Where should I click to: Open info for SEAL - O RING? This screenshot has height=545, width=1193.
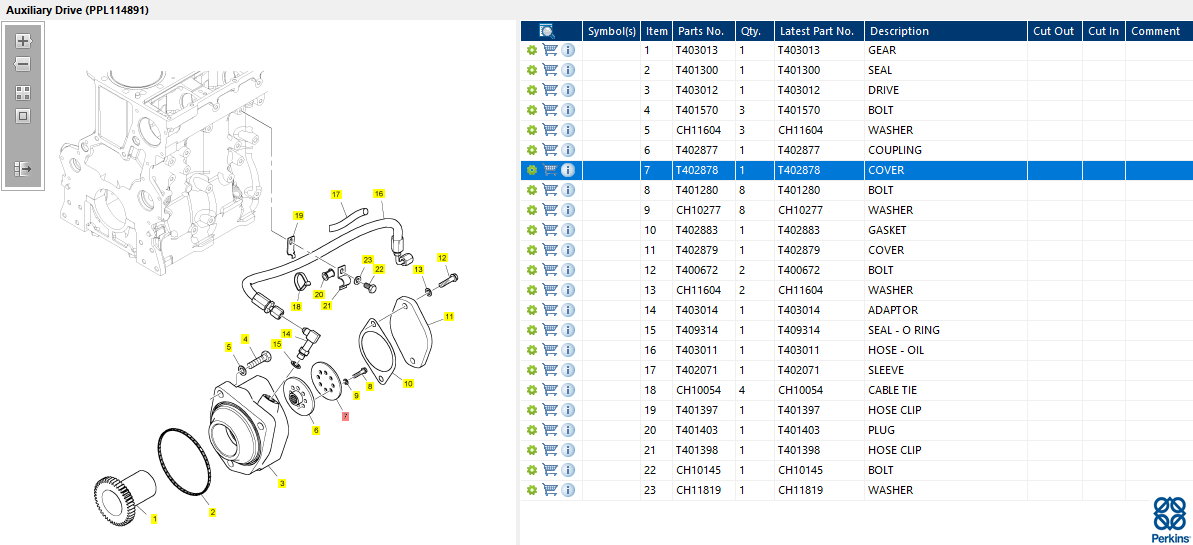568,330
